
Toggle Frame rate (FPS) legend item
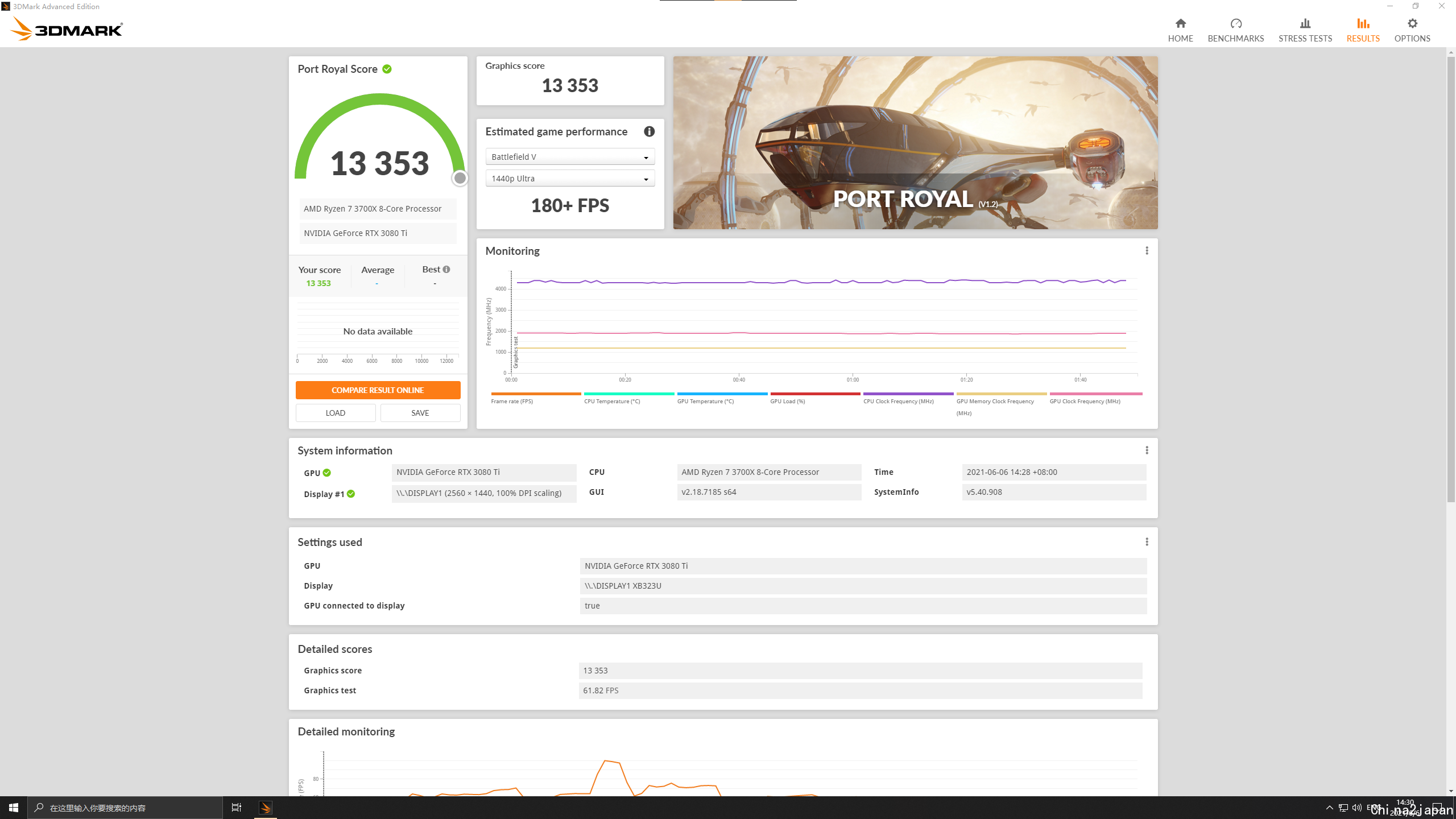tap(535, 398)
